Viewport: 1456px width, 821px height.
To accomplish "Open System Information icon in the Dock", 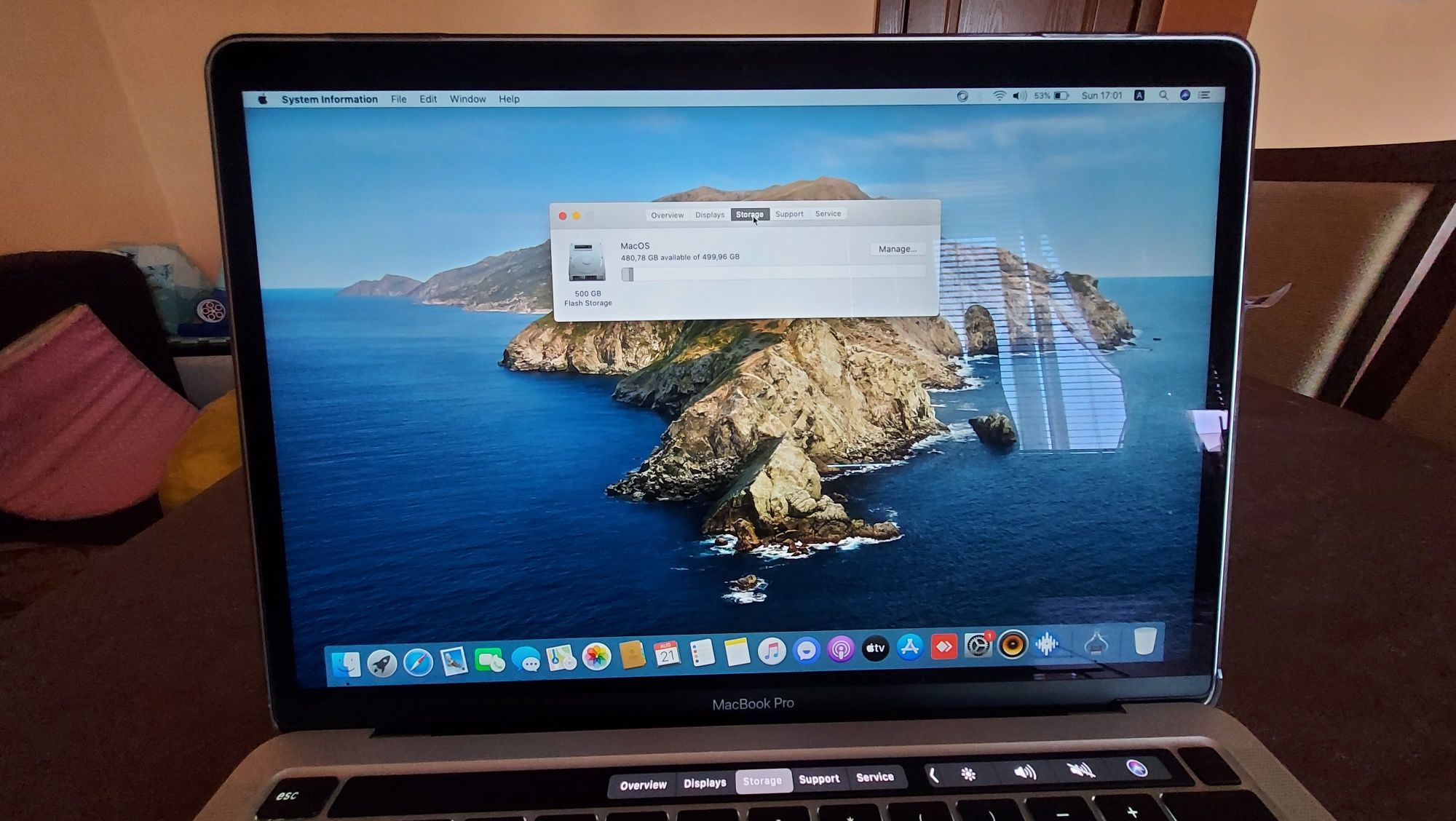I will 1096,643.
